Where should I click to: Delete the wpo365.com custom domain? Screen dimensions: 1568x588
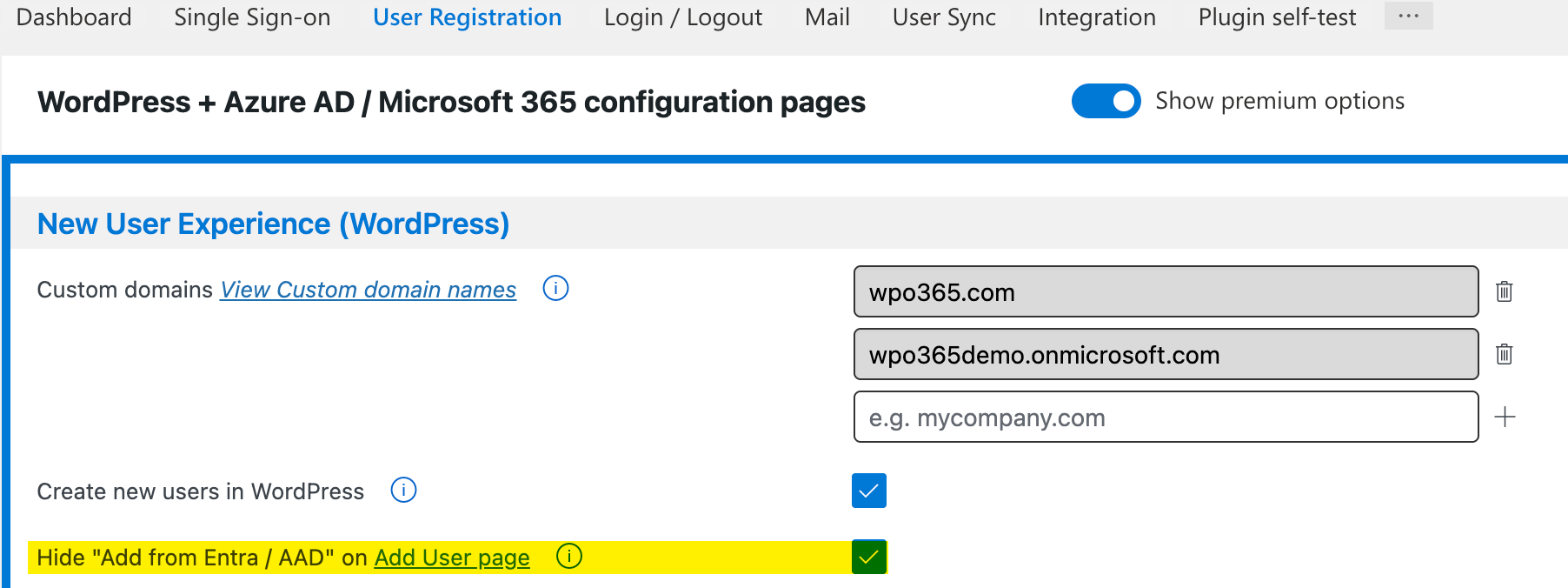coord(1505,291)
